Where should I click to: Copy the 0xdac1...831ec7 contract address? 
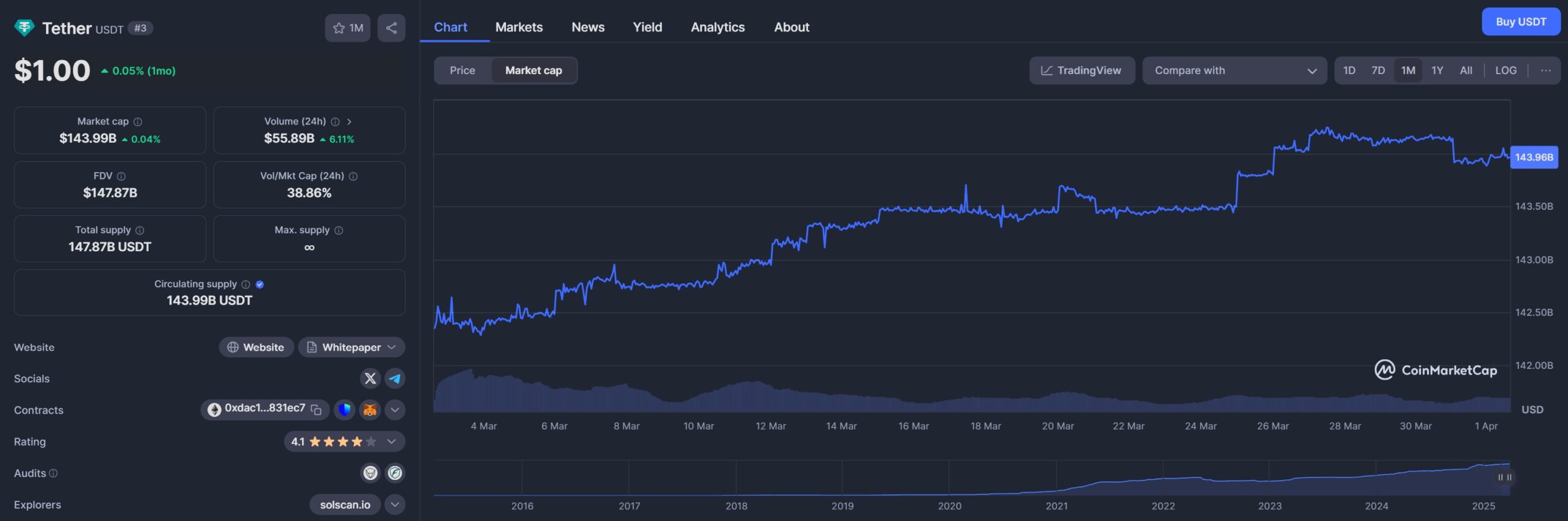point(316,410)
